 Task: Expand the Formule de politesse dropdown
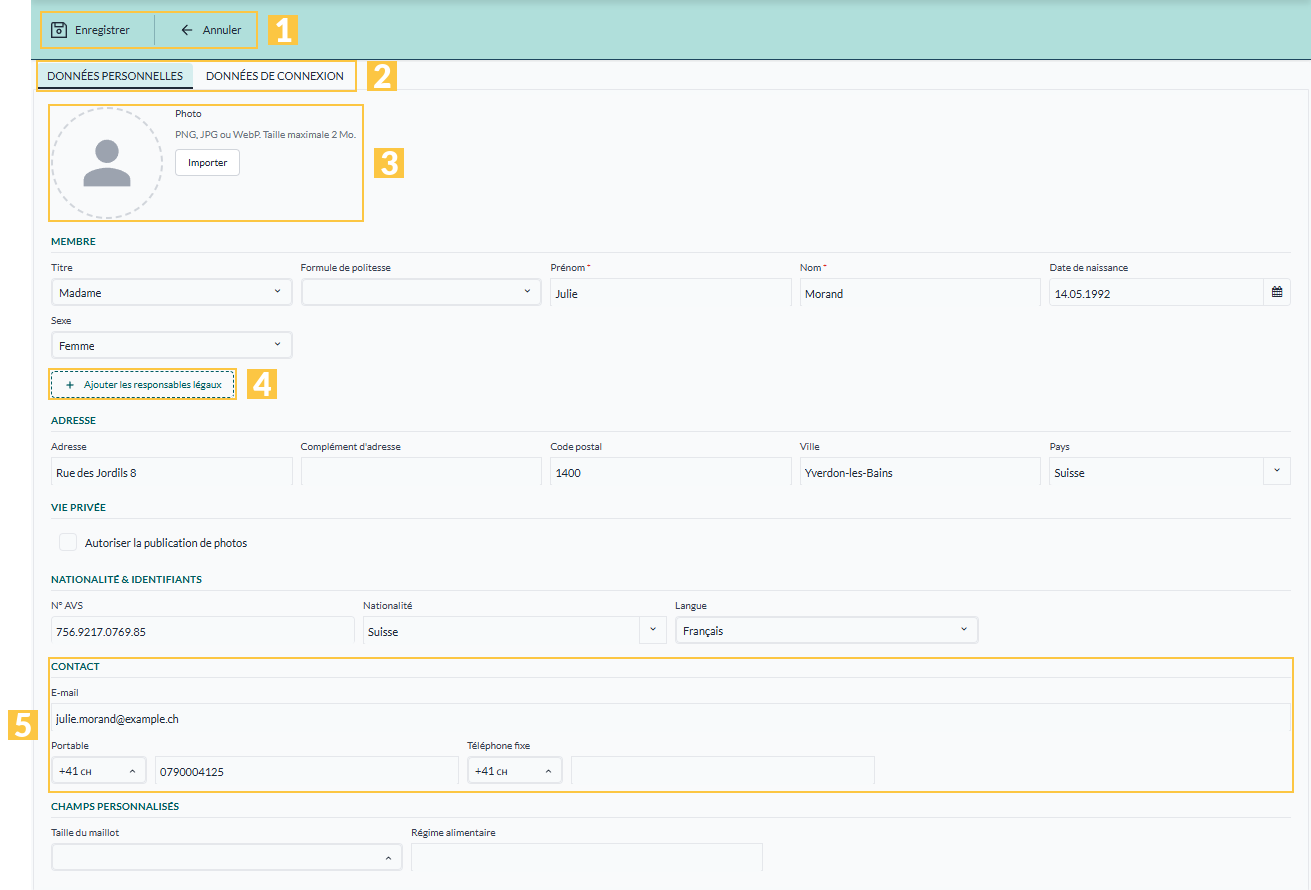421,293
